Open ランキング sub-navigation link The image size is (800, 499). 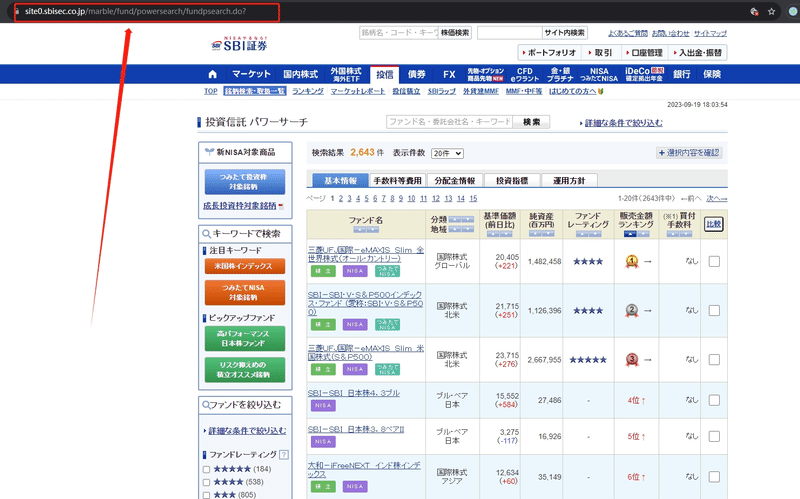(x=308, y=91)
